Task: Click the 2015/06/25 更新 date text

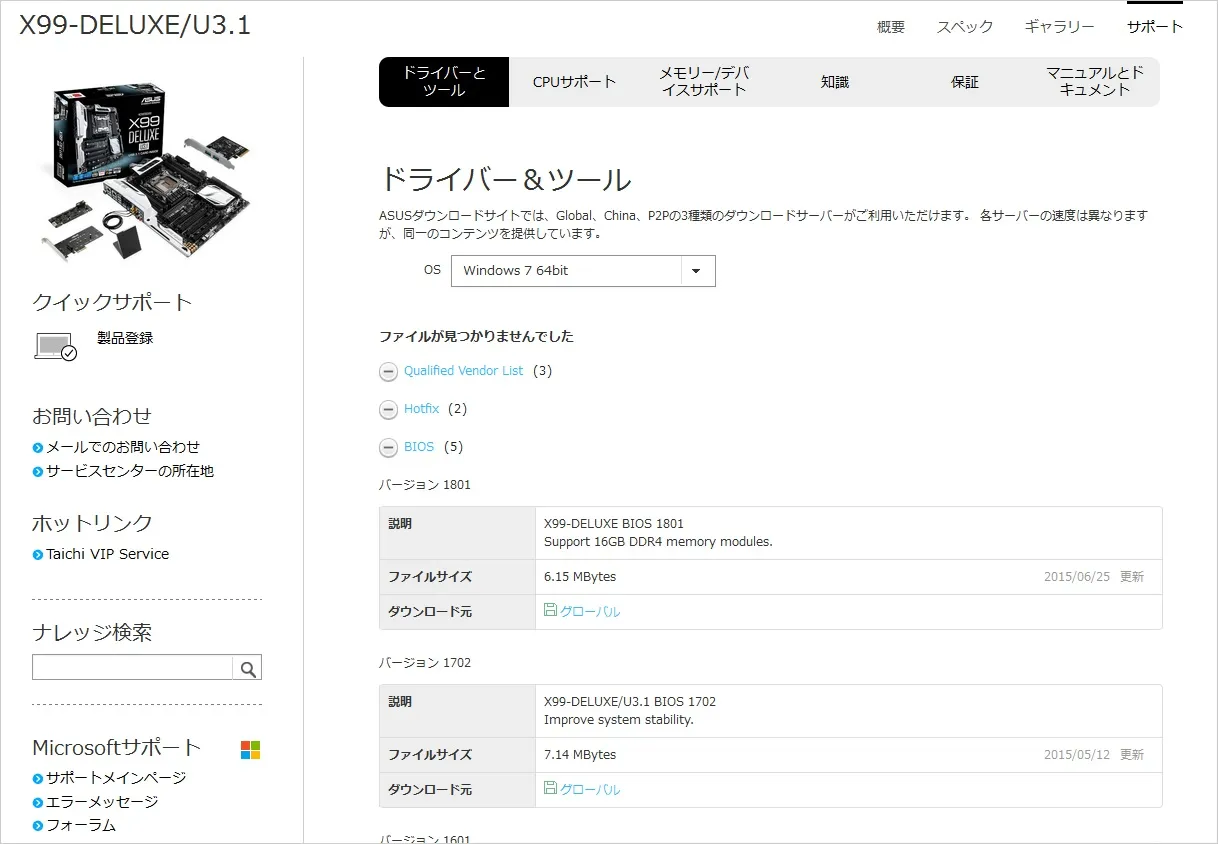Action: click(x=1094, y=577)
